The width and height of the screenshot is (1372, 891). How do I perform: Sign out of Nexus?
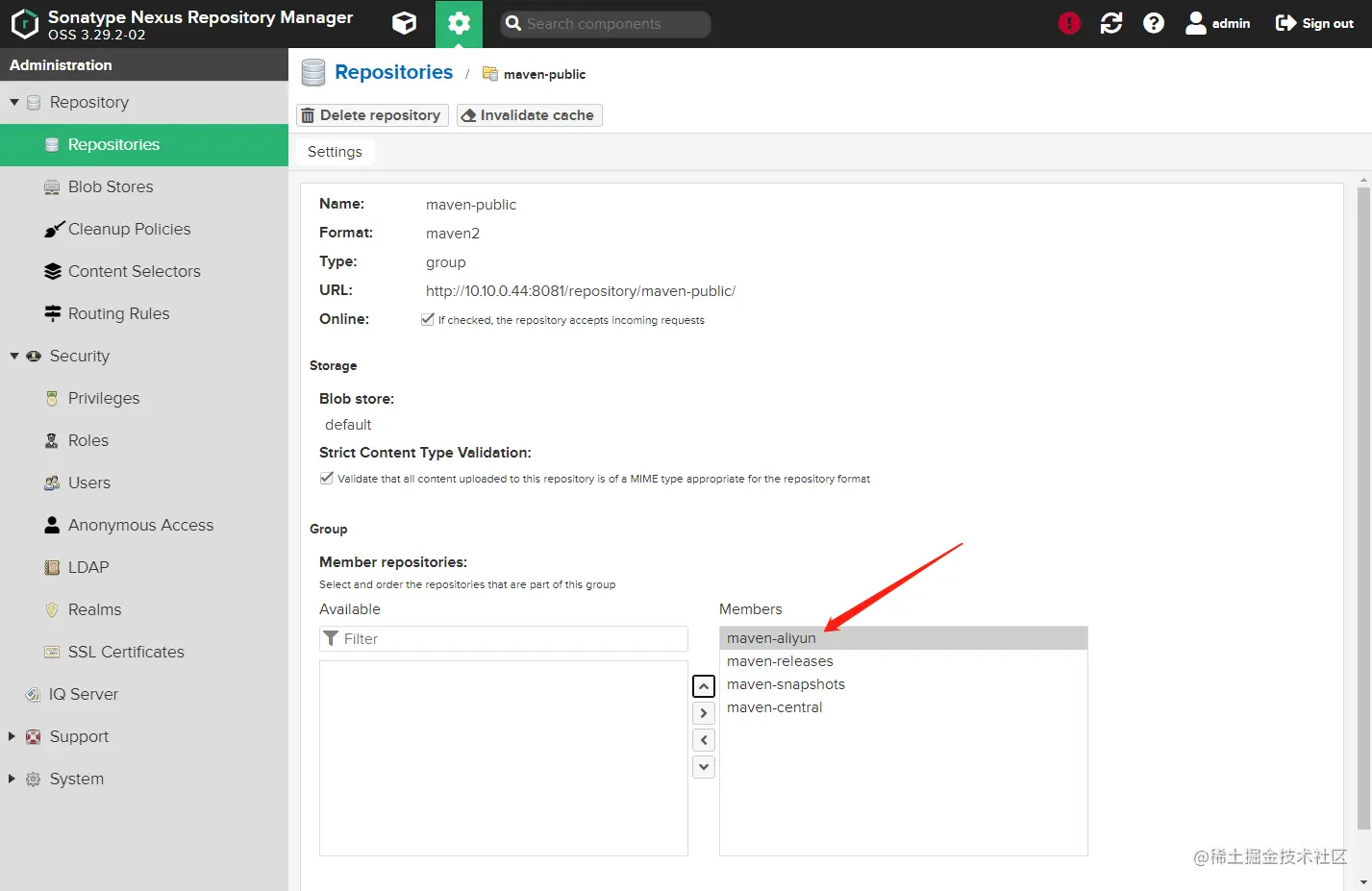click(1314, 23)
